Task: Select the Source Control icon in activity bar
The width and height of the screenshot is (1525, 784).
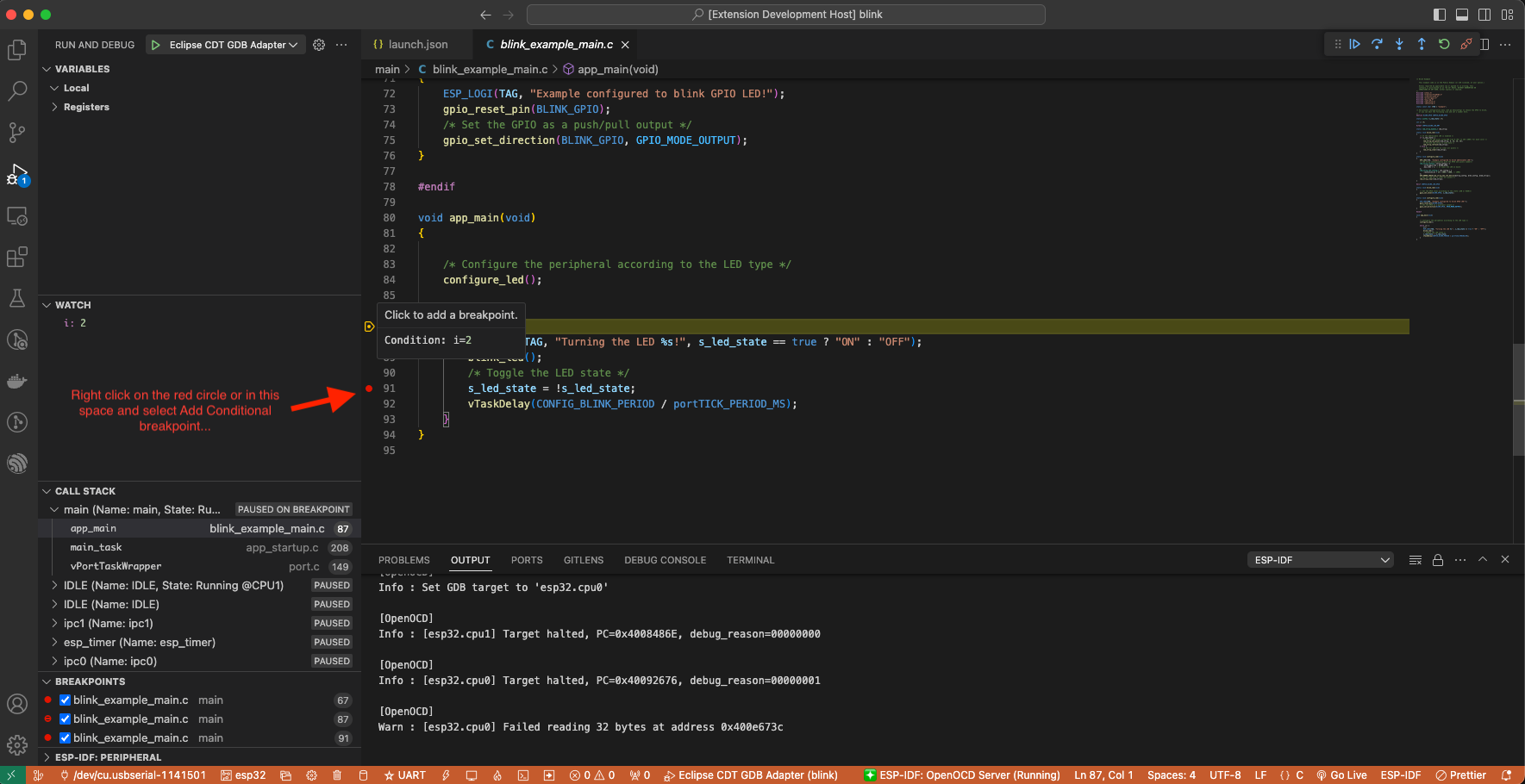Action: point(17,132)
